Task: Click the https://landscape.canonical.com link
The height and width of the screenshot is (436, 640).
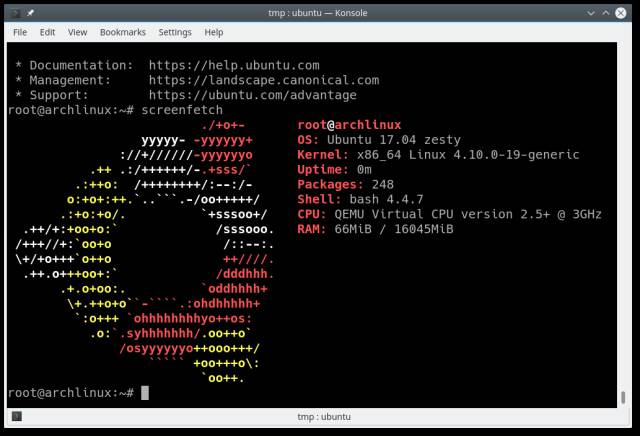Action: (264, 80)
